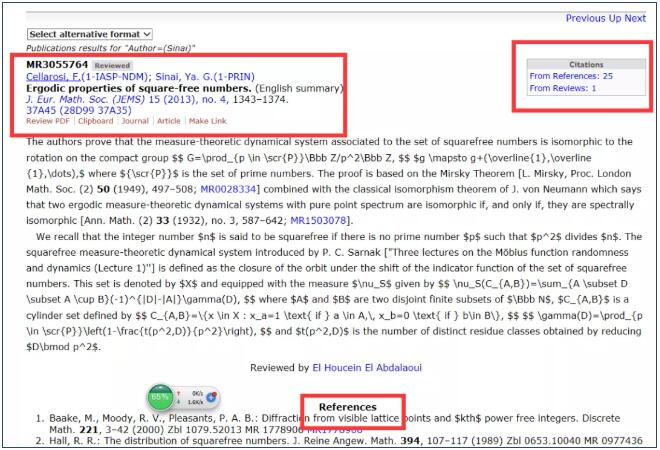This screenshot has width=660, height=450.
Task: View citations From References: 25
Action: tap(571, 75)
